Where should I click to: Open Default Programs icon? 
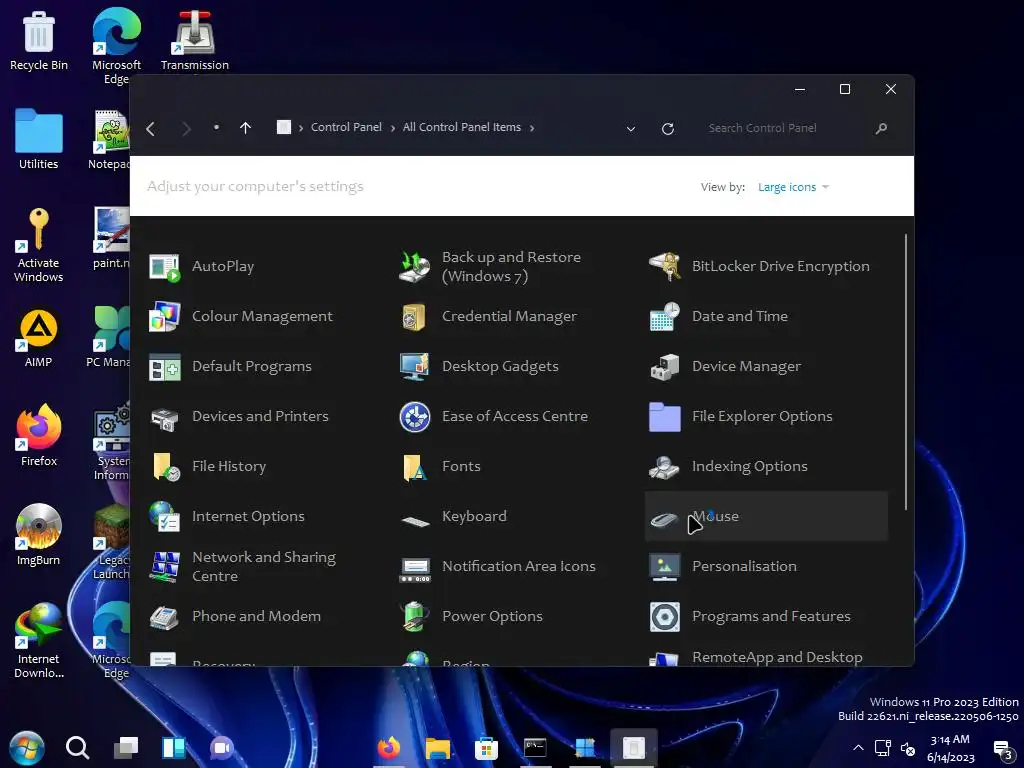[x=164, y=367]
